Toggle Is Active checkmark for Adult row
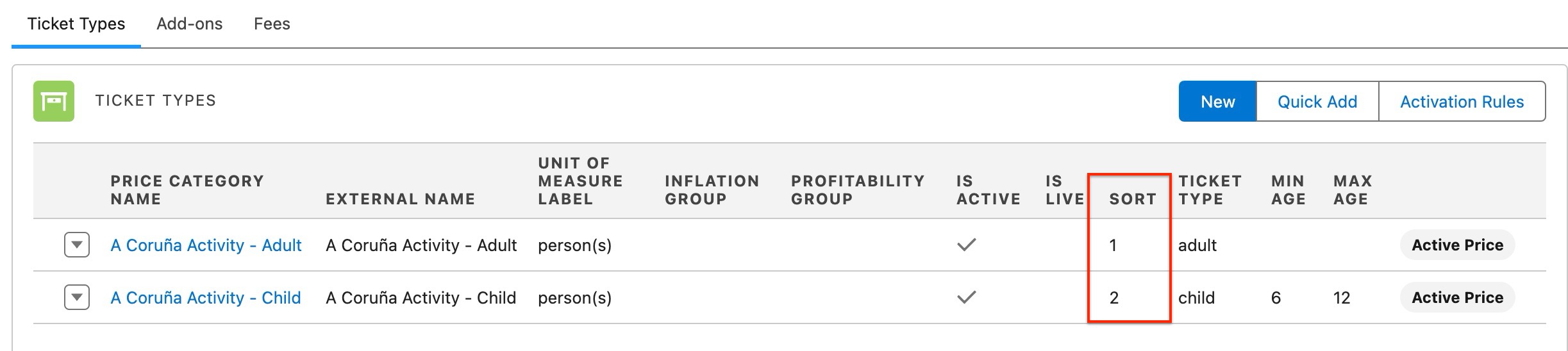 click(966, 245)
